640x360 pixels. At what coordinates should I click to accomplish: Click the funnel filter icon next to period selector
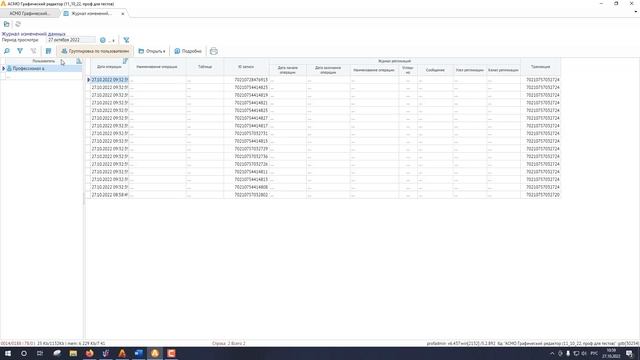[126, 40]
